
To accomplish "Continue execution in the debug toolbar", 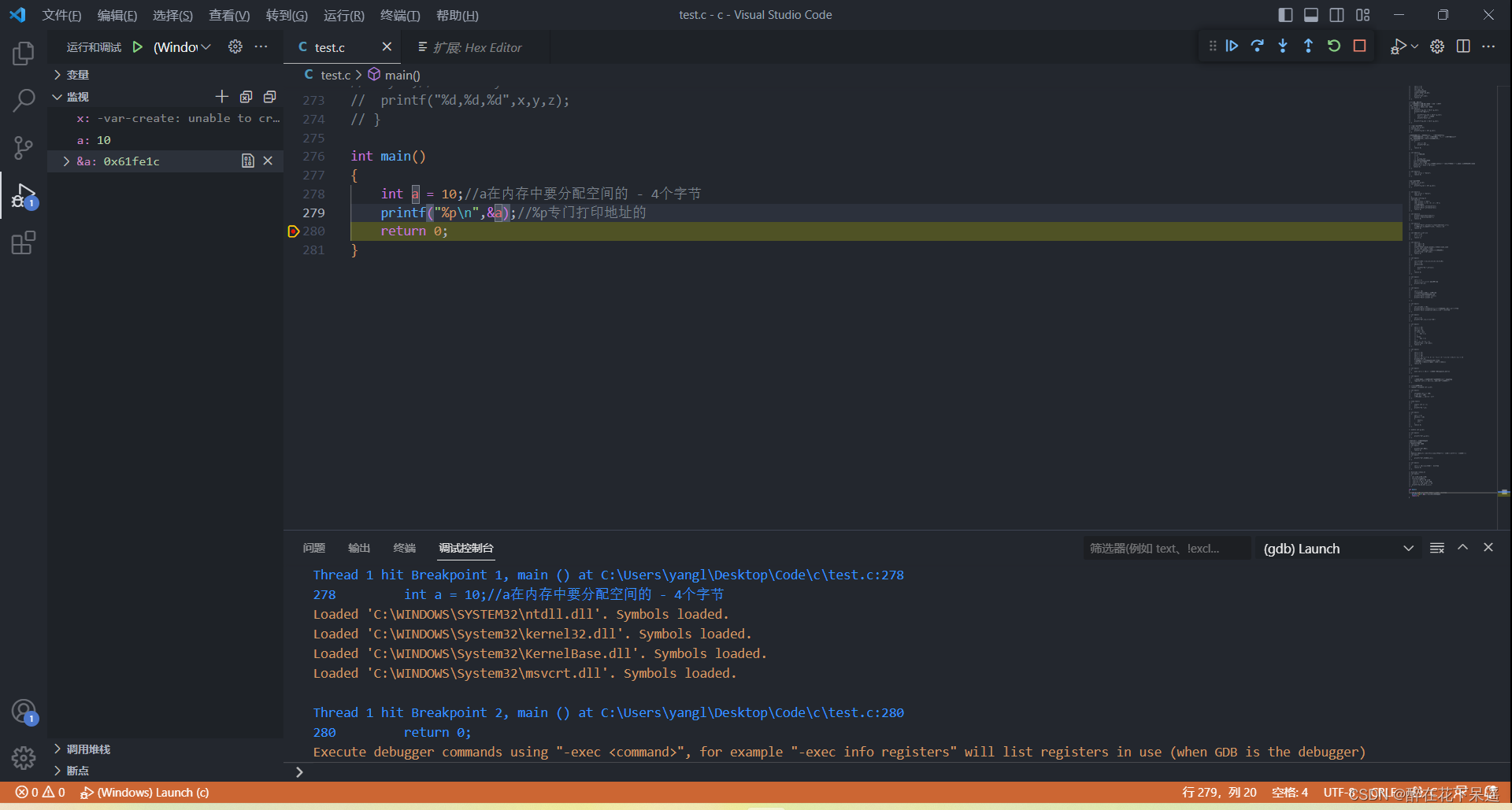I will 1232,46.
